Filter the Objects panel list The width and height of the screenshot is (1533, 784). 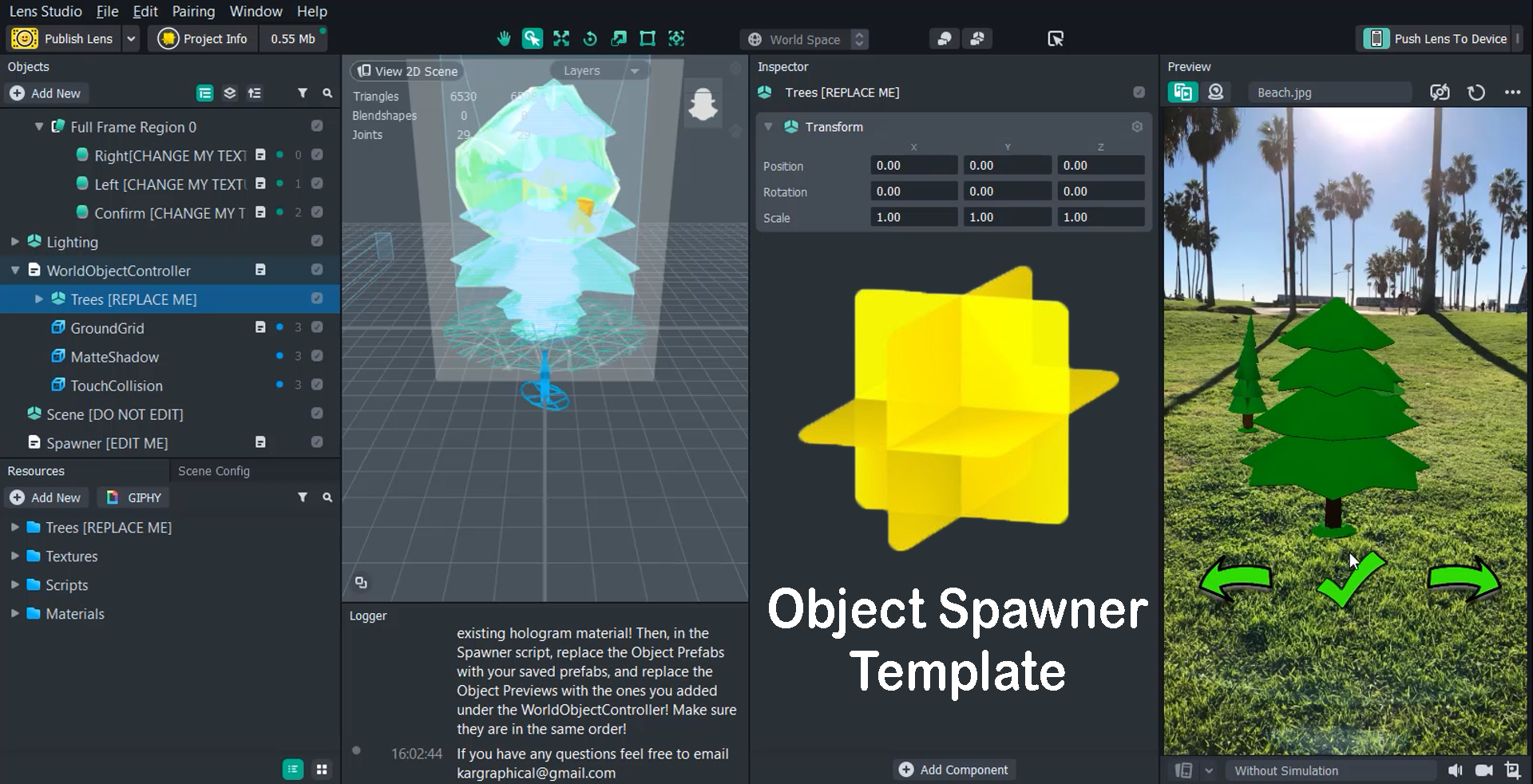click(303, 93)
